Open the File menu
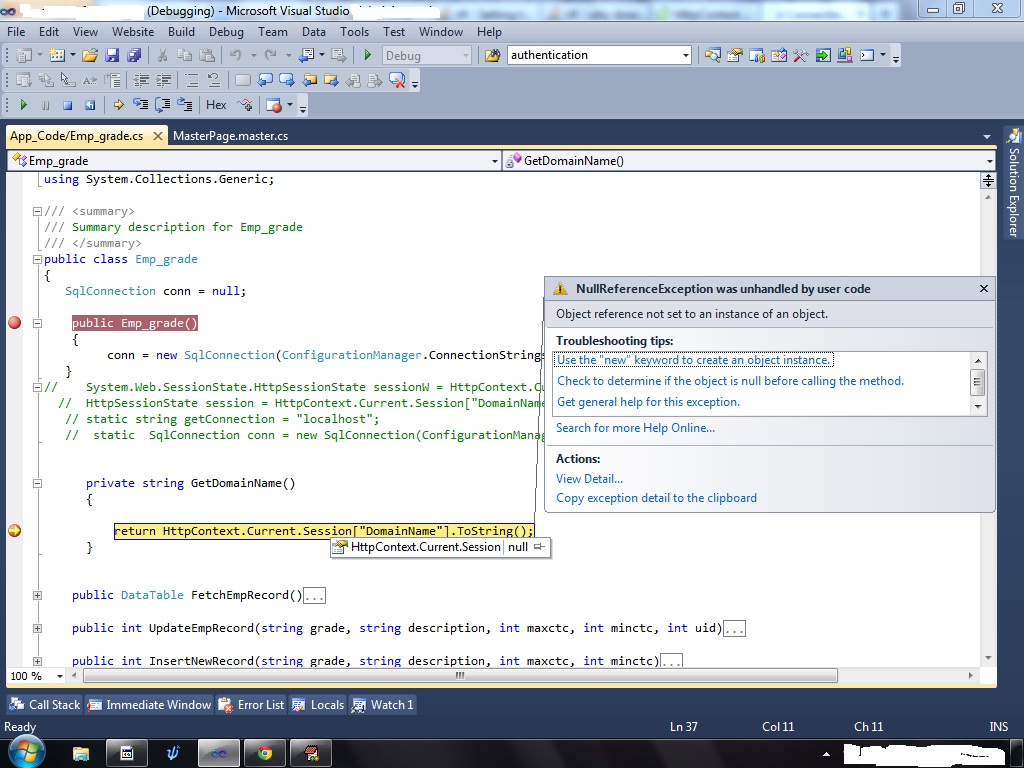1024x768 pixels. [16, 31]
